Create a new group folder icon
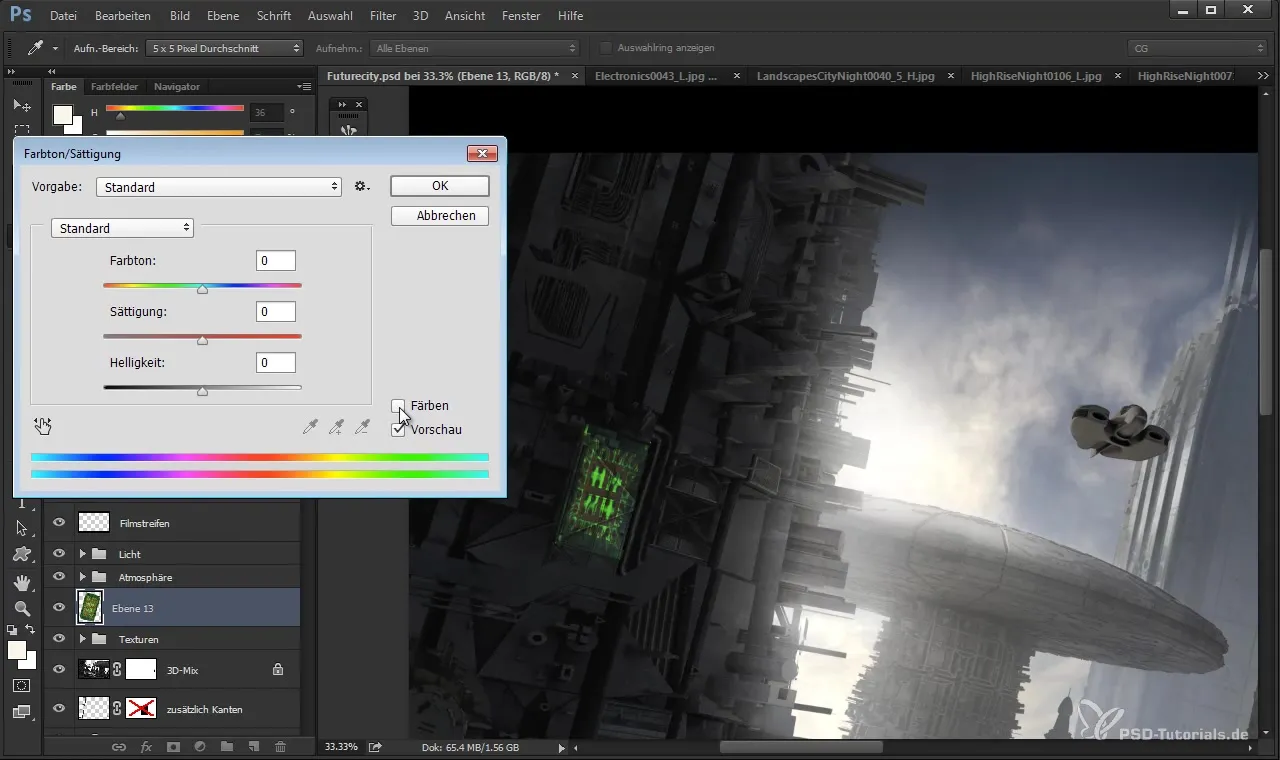1280x760 pixels. [227, 746]
